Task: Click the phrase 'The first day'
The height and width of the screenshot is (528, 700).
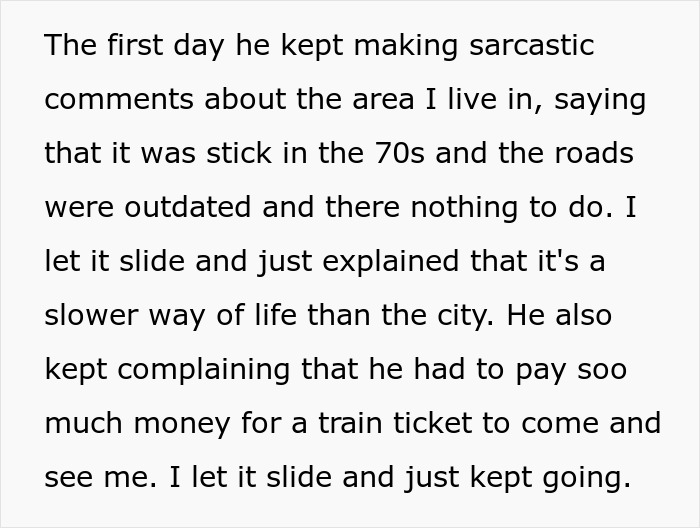Action: (x=134, y=46)
